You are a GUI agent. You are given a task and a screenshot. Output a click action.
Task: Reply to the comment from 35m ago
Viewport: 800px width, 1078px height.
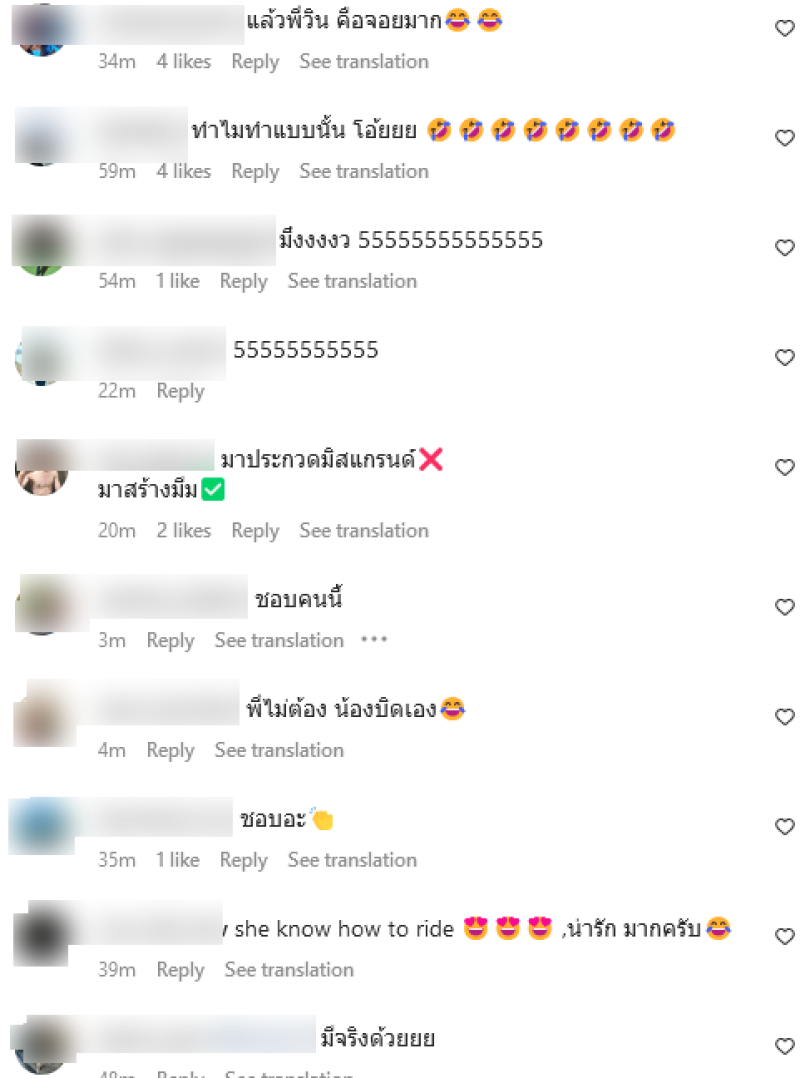pyautogui.click(x=243, y=861)
